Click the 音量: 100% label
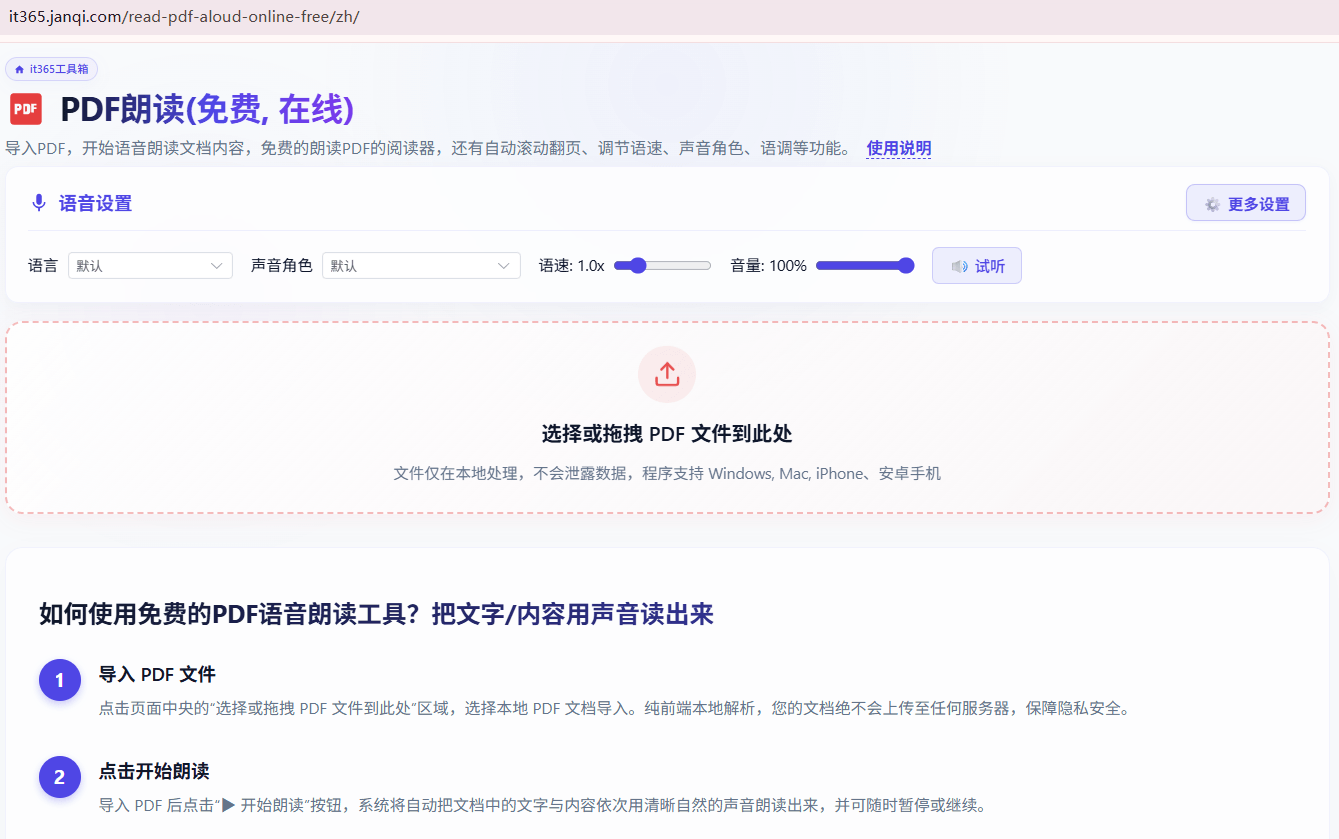The width and height of the screenshot is (1339, 839). point(768,265)
